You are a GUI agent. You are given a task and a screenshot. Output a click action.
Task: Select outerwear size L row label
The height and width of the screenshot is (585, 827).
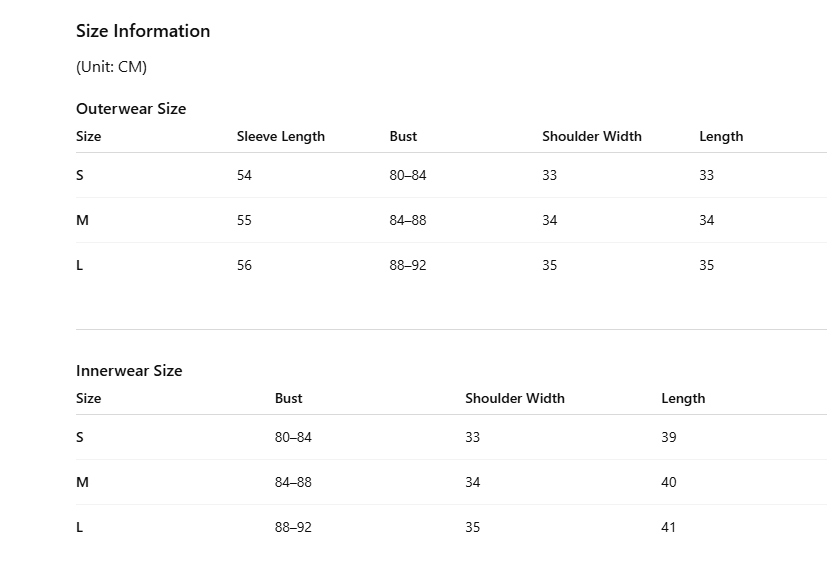[x=79, y=265]
